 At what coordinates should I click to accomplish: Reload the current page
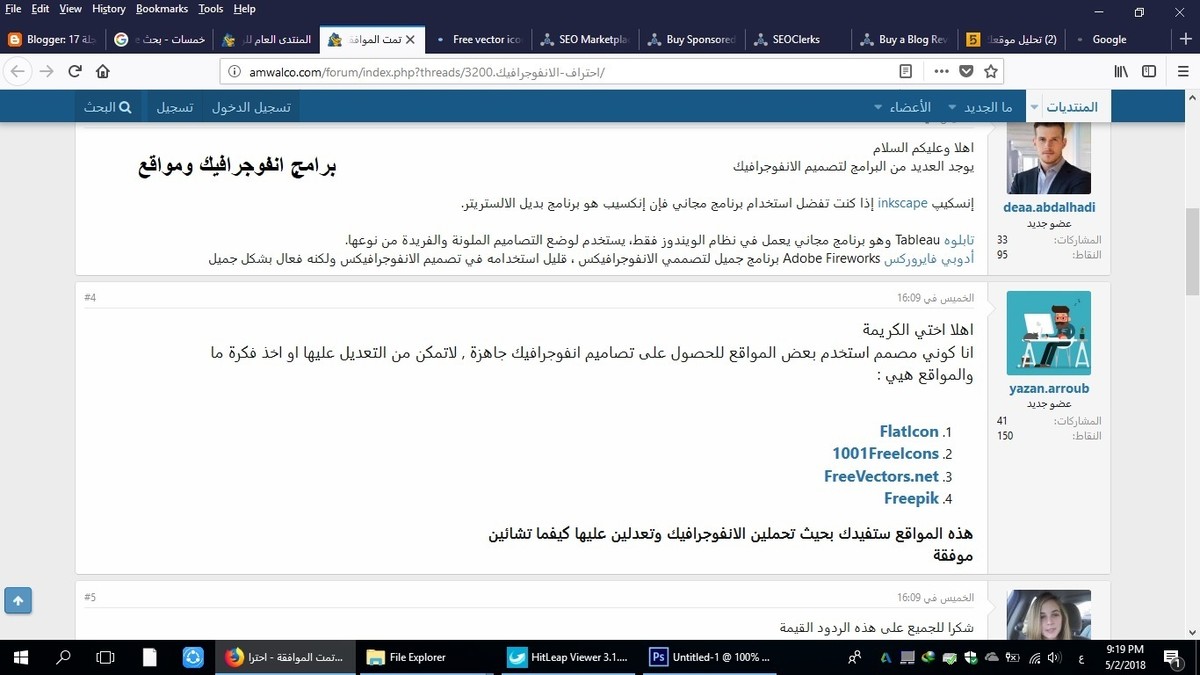[x=75, y=71]
